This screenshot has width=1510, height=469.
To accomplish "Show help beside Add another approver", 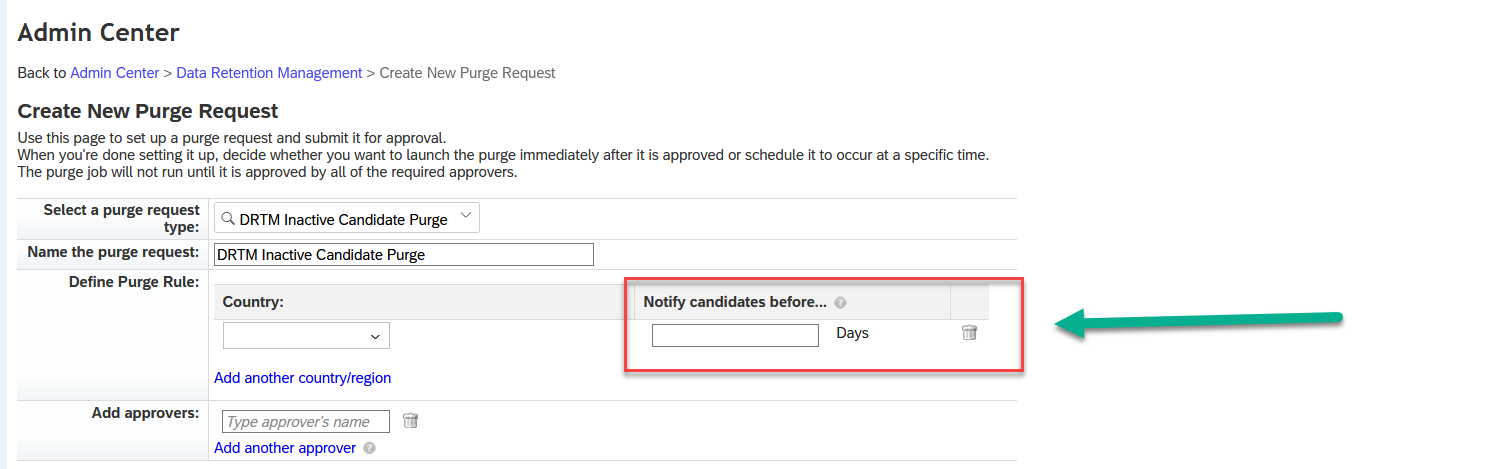I will 370,448.
